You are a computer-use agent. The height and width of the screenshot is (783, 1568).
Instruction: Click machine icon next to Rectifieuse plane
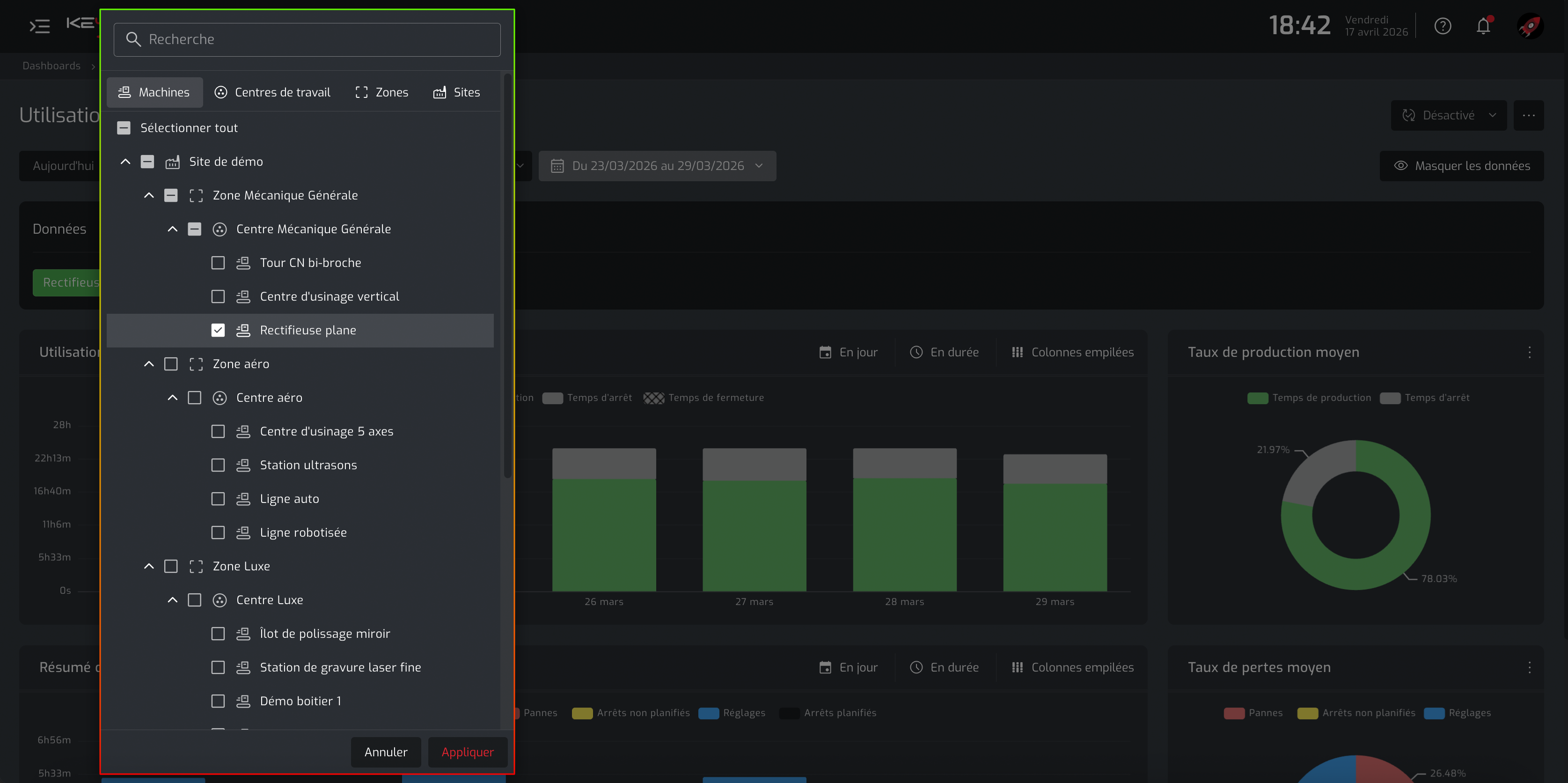(243, 331)
